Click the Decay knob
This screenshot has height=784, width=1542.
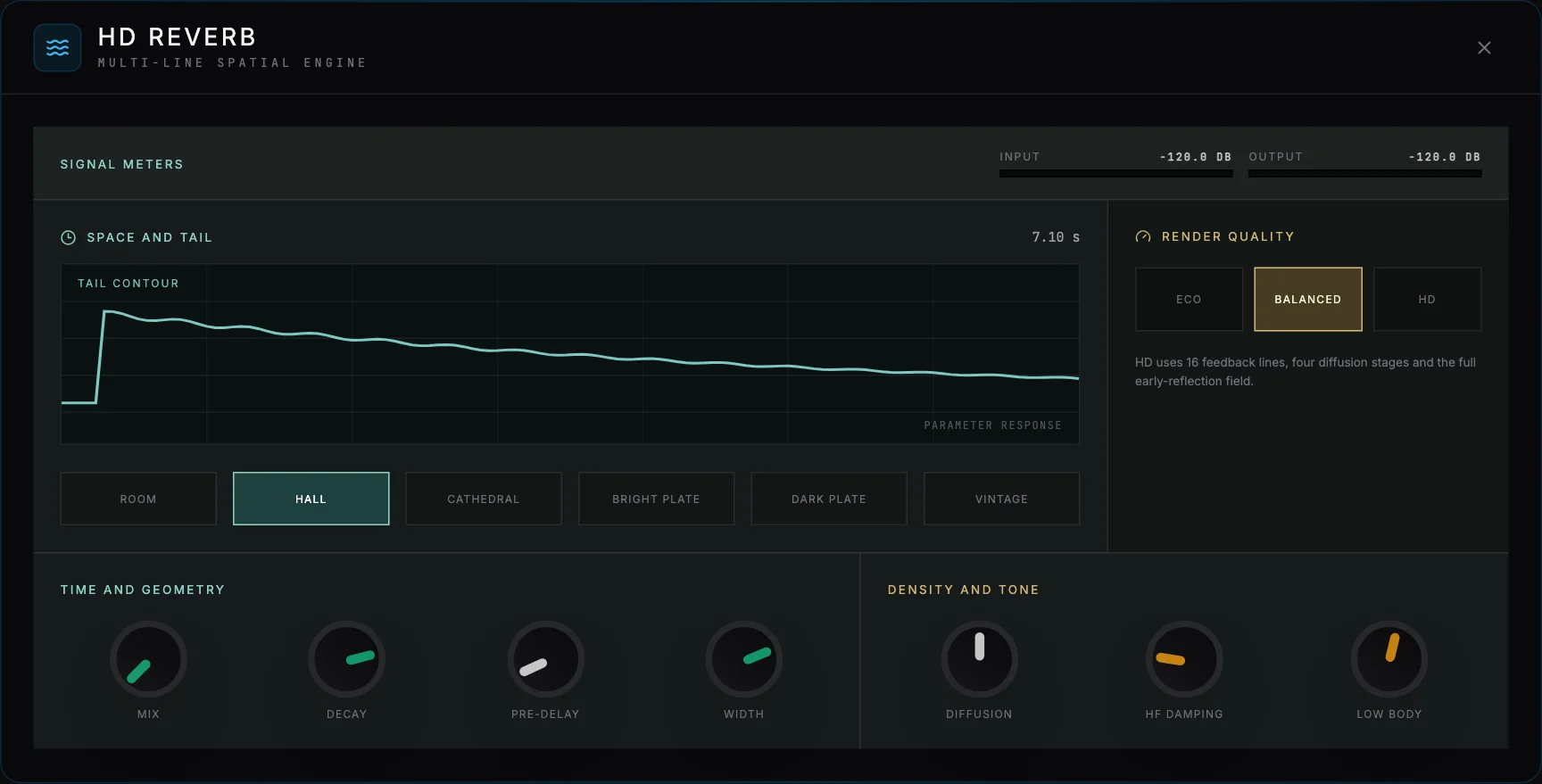click(x=346, y=659)
